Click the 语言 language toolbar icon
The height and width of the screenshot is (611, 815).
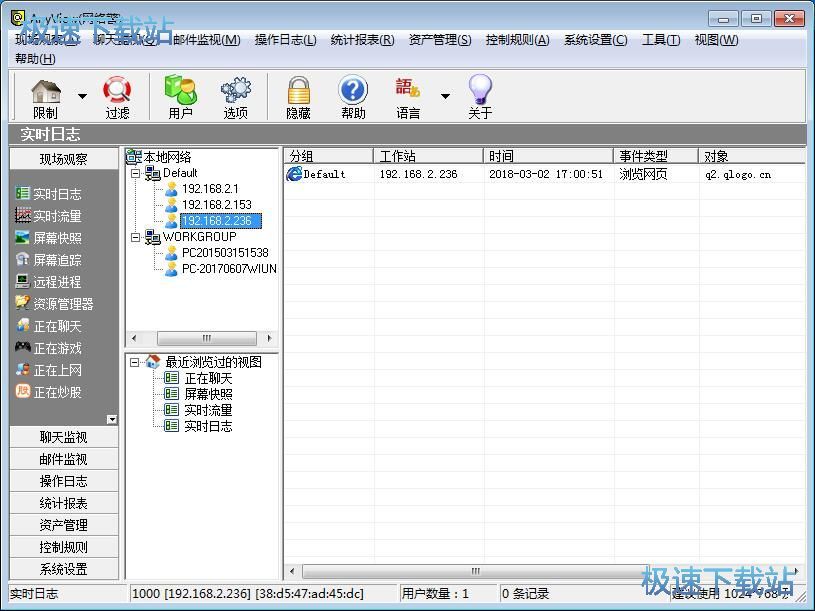(408, 98)
